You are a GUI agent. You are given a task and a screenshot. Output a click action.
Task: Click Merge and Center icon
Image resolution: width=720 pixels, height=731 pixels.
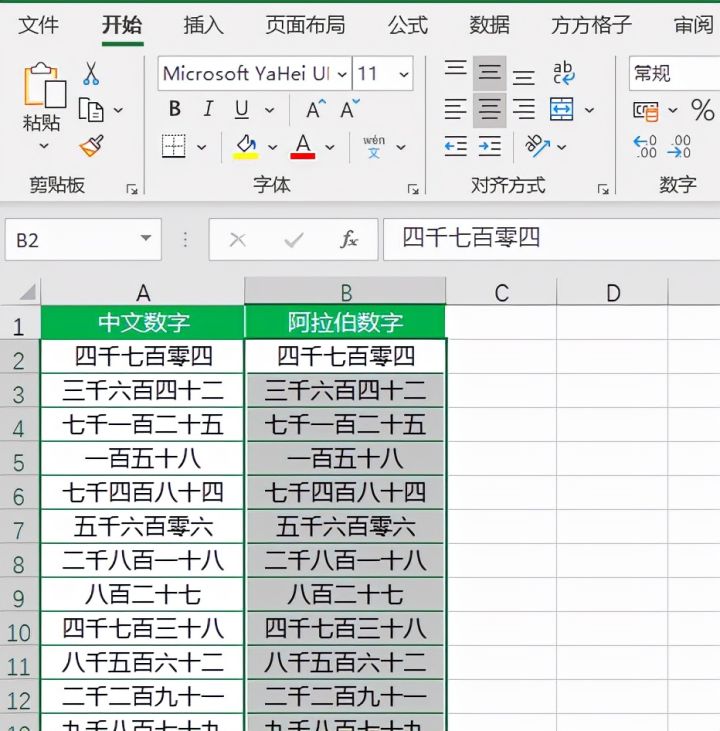(x=561, y=110)
